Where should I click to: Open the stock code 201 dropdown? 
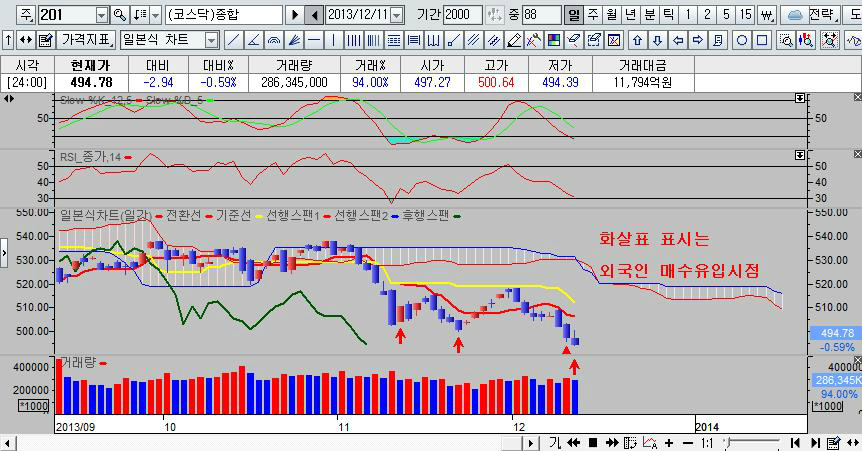(x=102, y=15)
